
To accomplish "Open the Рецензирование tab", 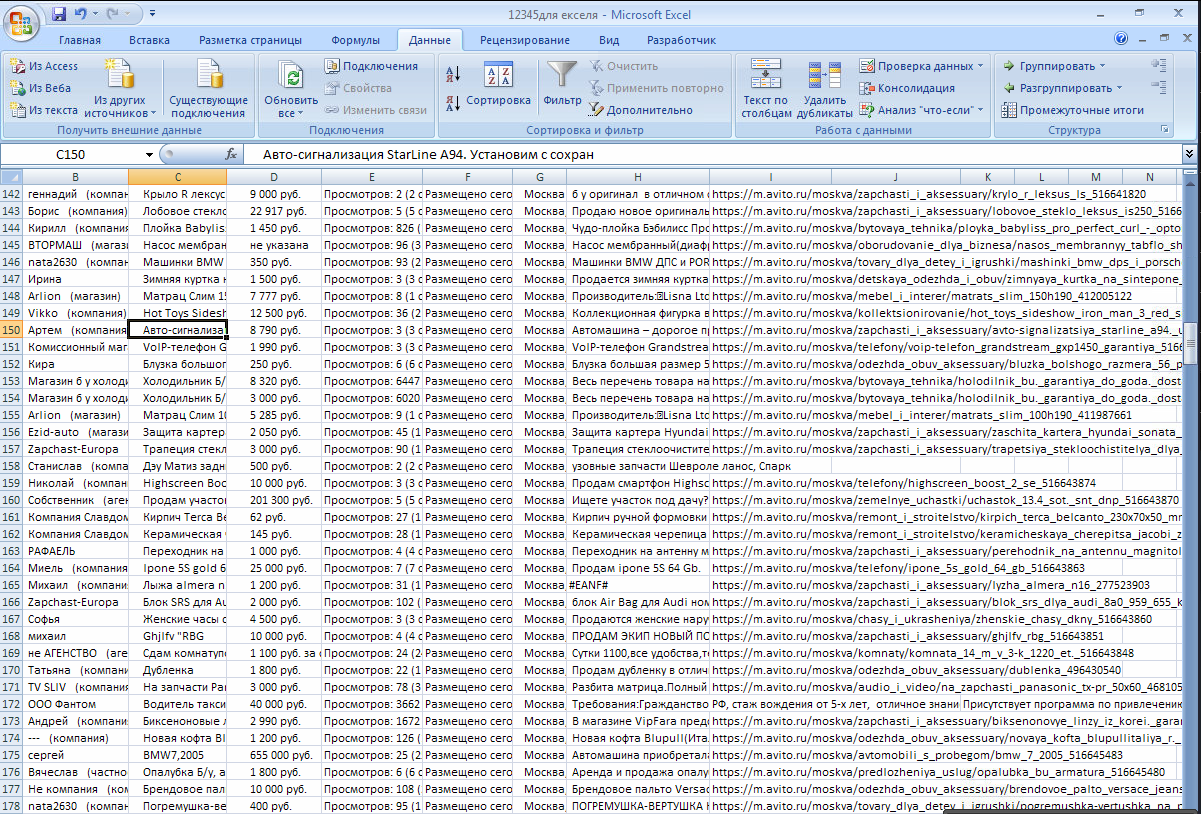I will coord(524,40).
